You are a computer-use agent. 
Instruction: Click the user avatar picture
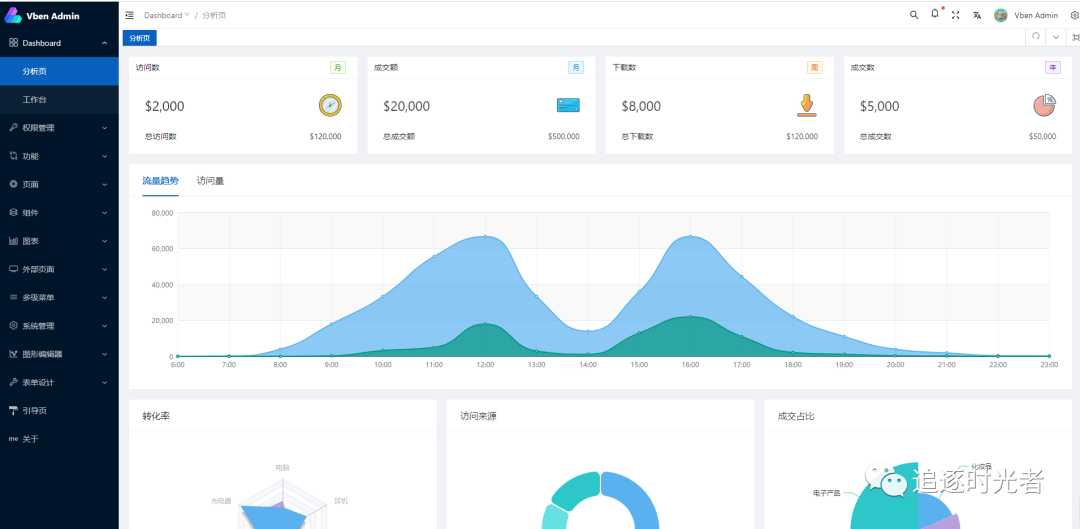[1000, 15]
